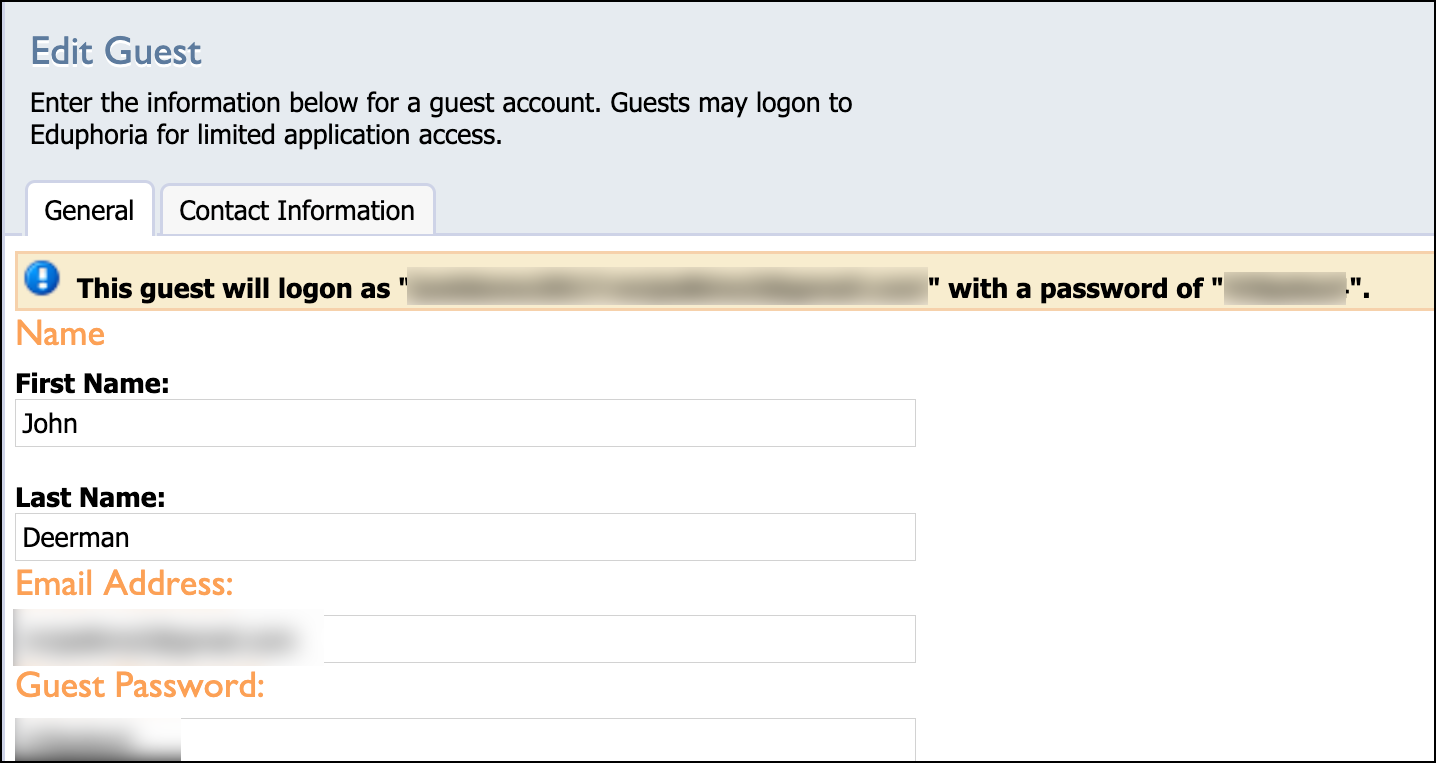Click the 'Edit Guest' page title
The width and height of the screenshot is (1436, 763).
click(116, 51)
